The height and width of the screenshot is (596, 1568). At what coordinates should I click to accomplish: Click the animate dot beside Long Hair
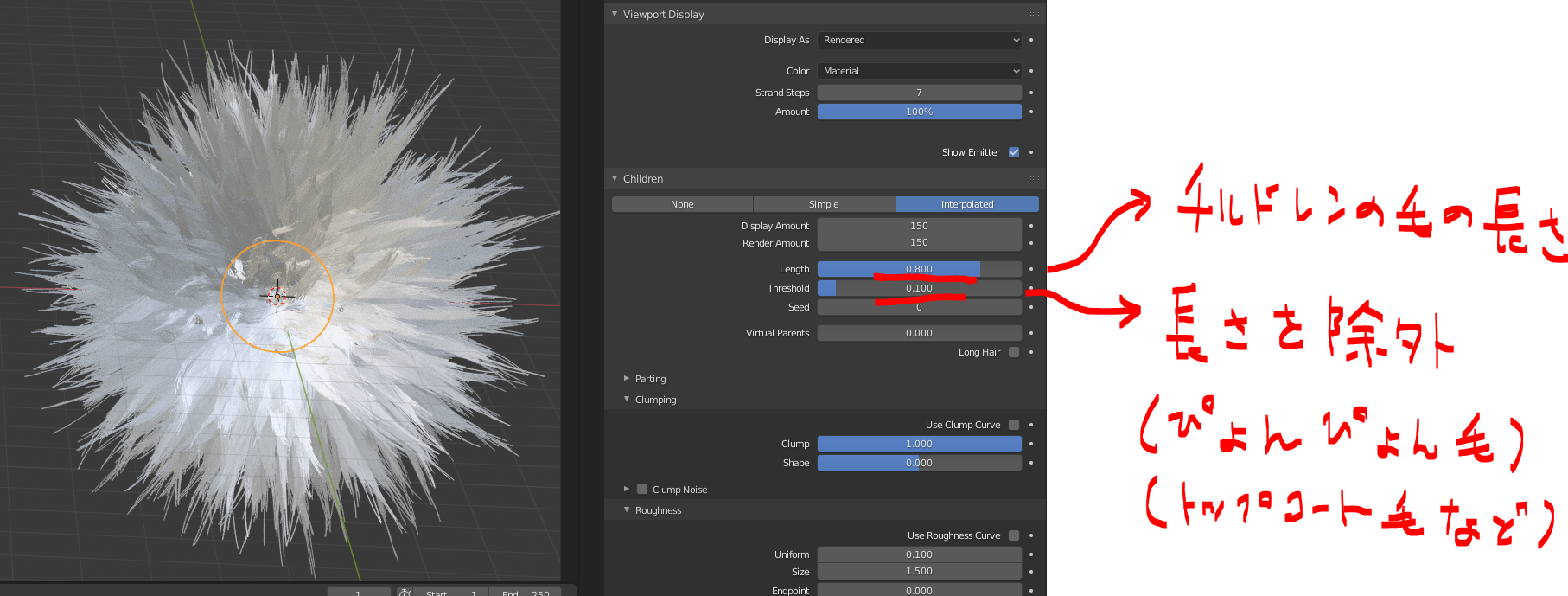pos(1030,352)
